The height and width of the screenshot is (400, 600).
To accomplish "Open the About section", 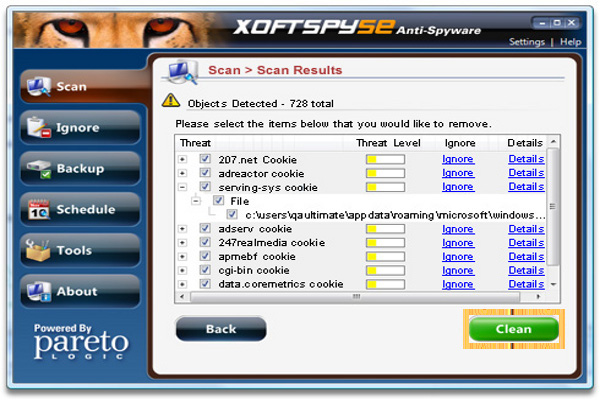I will 80,291.
